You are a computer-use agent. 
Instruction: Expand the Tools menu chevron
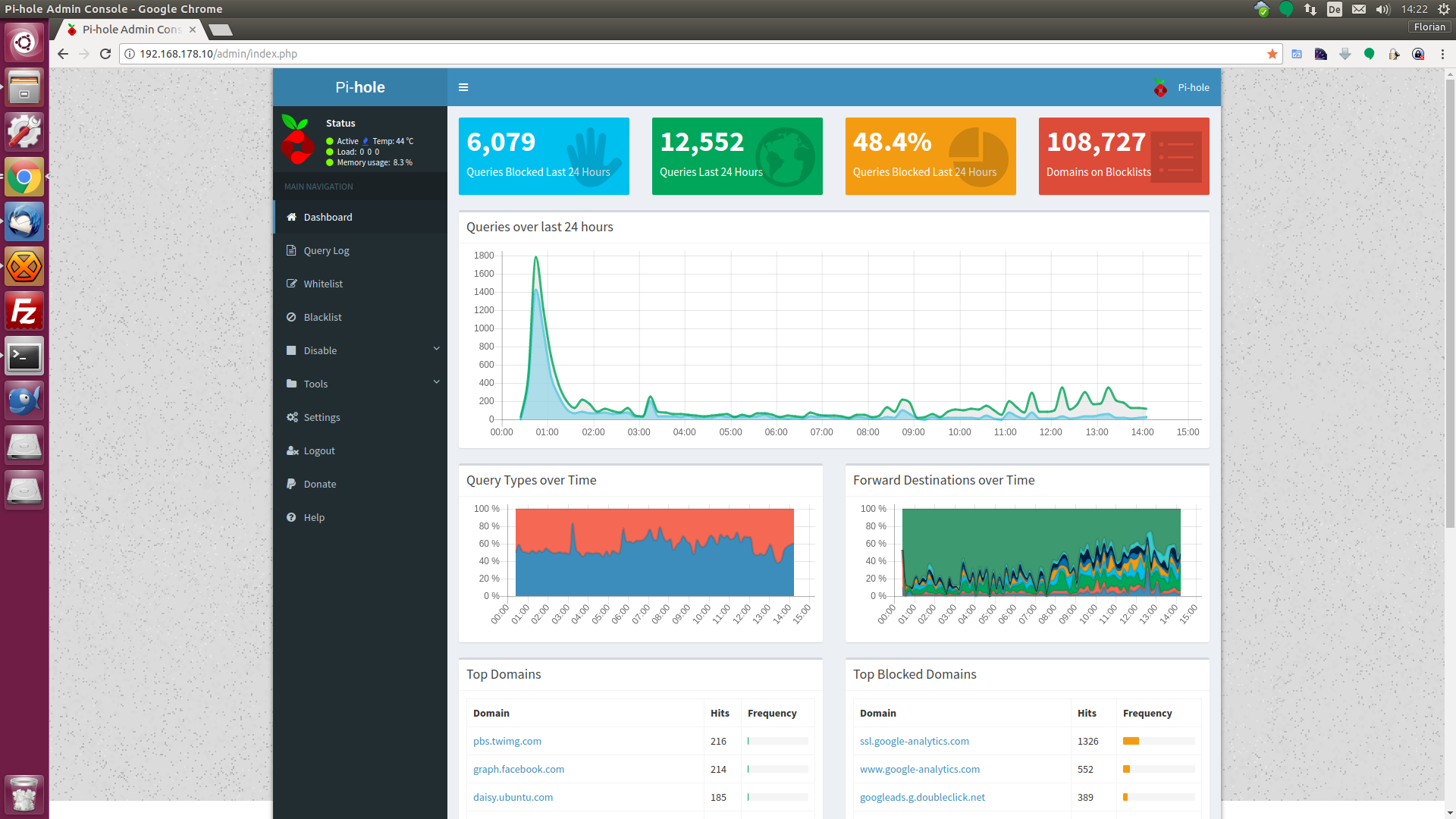pos(436,382)
